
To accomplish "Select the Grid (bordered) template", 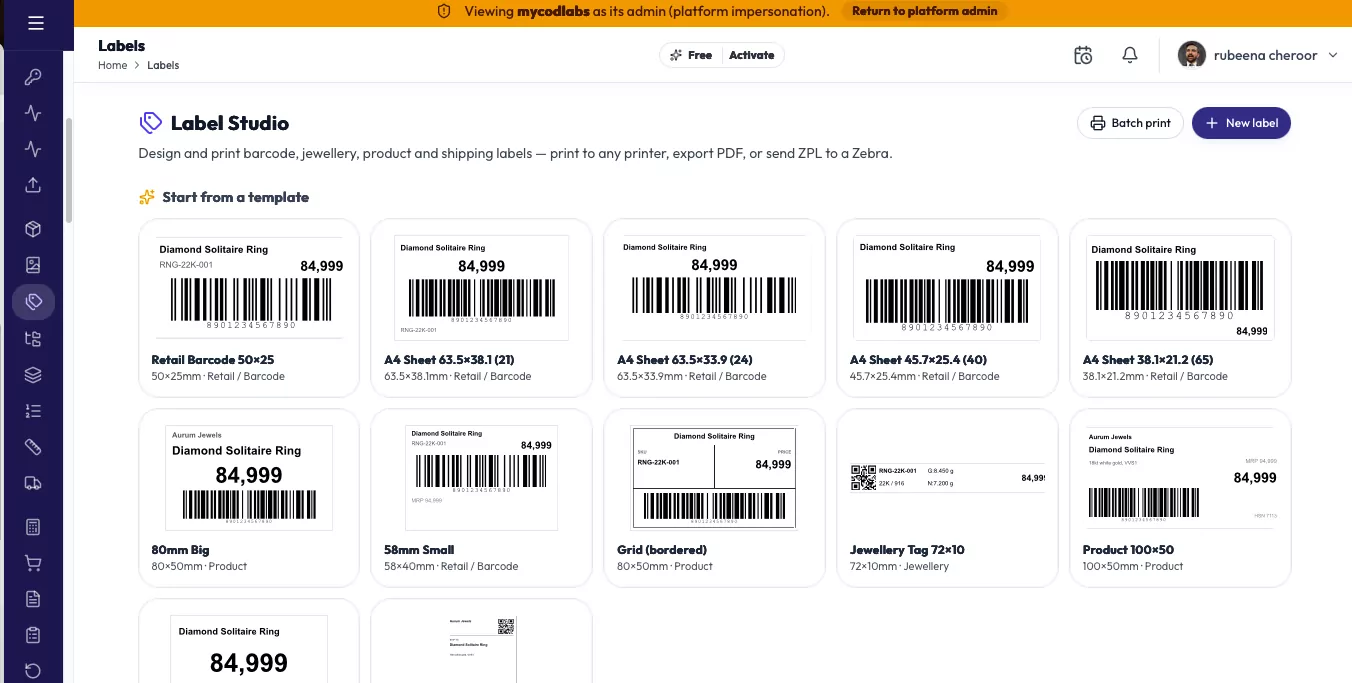I will point(714,498).
